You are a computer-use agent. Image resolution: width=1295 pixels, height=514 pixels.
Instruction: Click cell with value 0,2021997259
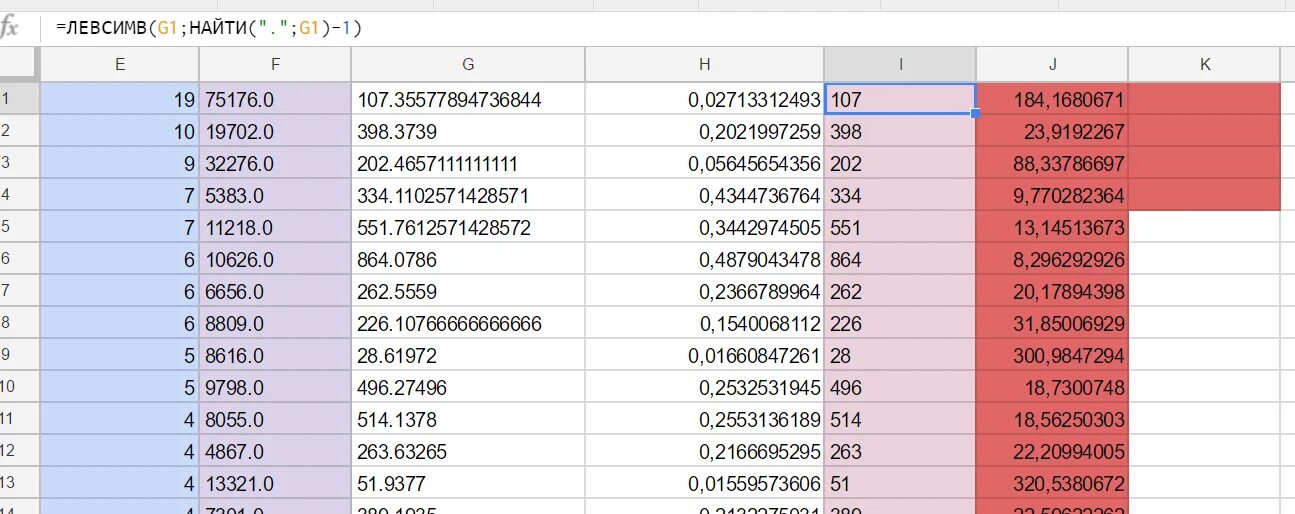tap(705, 131)
